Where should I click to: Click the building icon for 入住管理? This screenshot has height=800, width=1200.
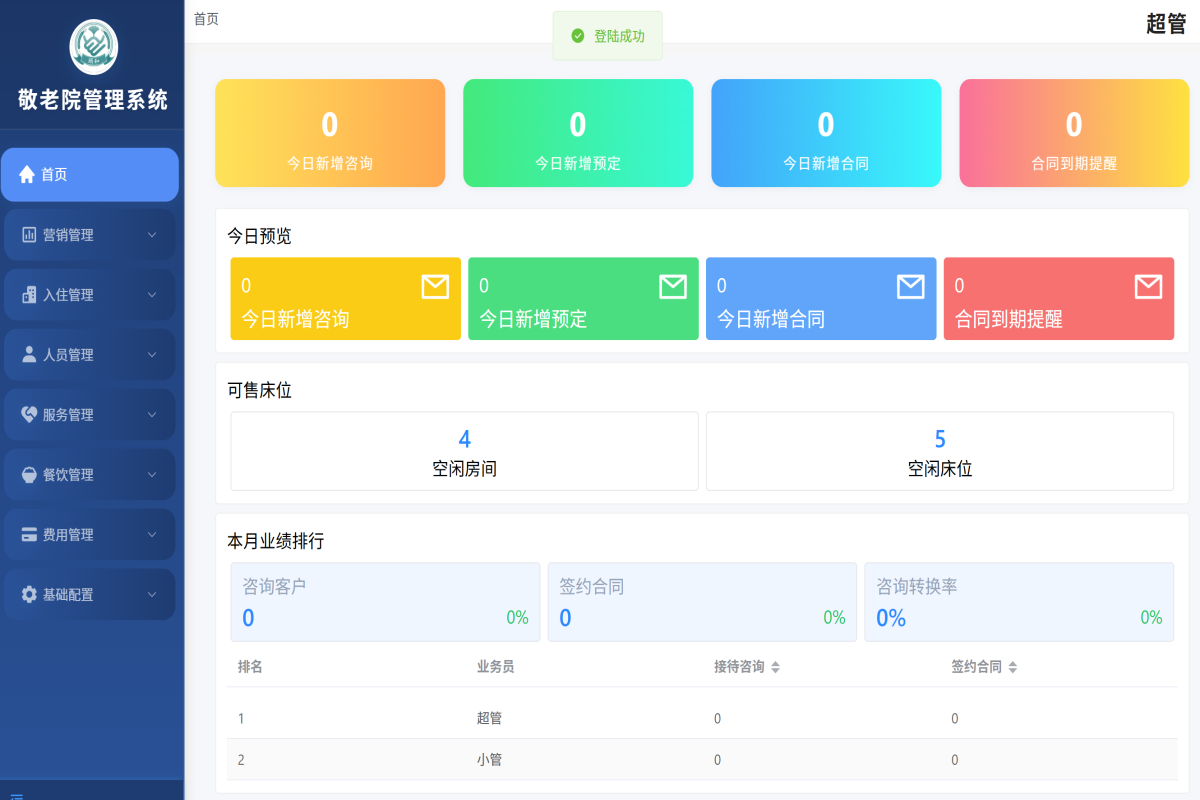coord(30,294)
